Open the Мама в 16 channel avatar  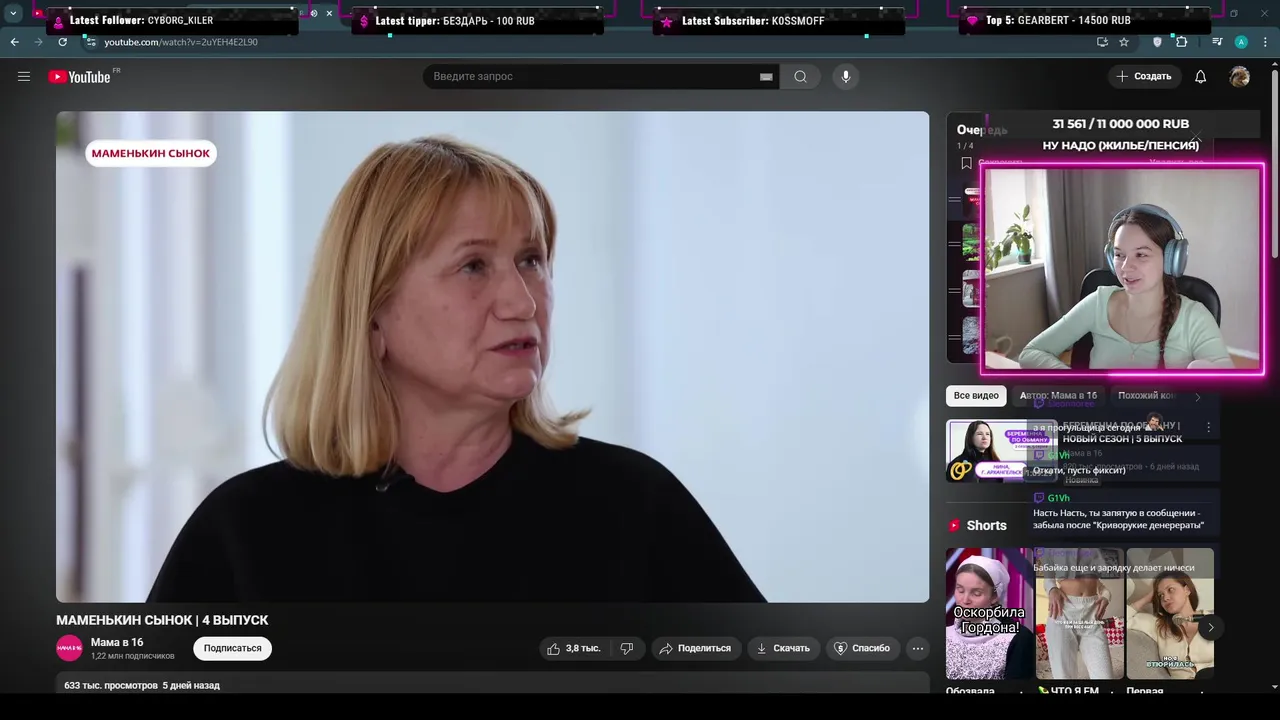(69, 648)
